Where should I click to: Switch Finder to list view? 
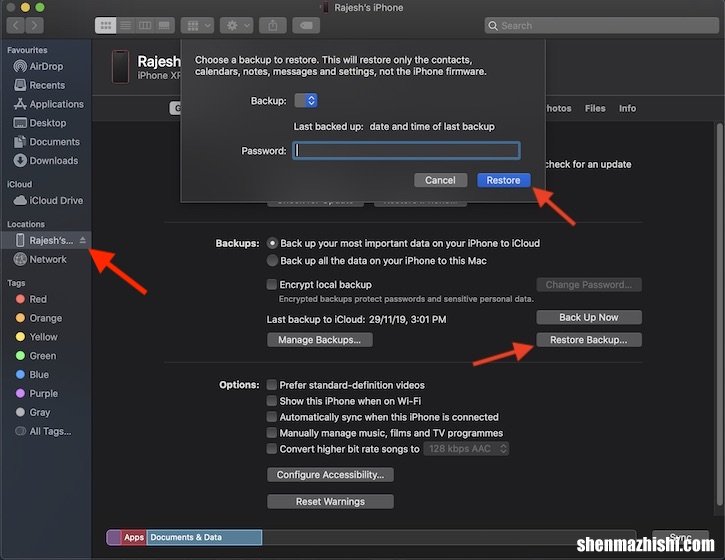pyautogui.click(x=125, y=25)
